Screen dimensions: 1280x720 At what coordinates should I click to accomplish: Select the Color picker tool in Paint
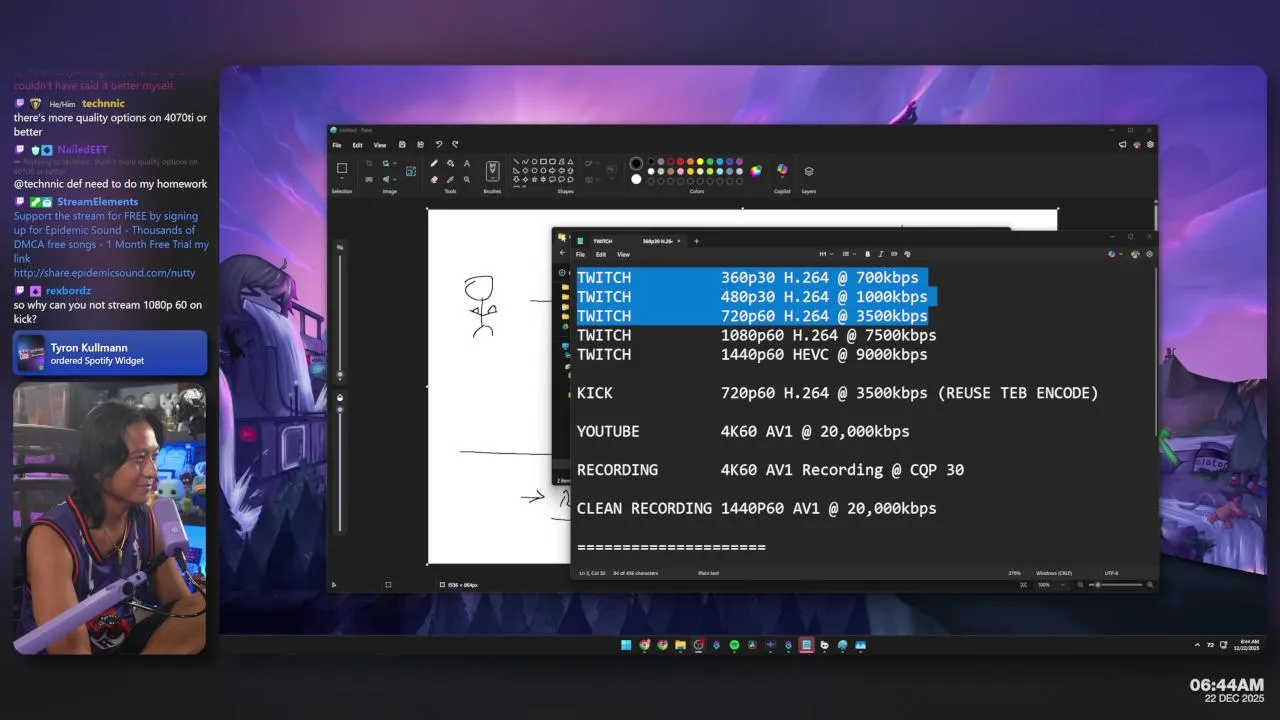[451, 180]
